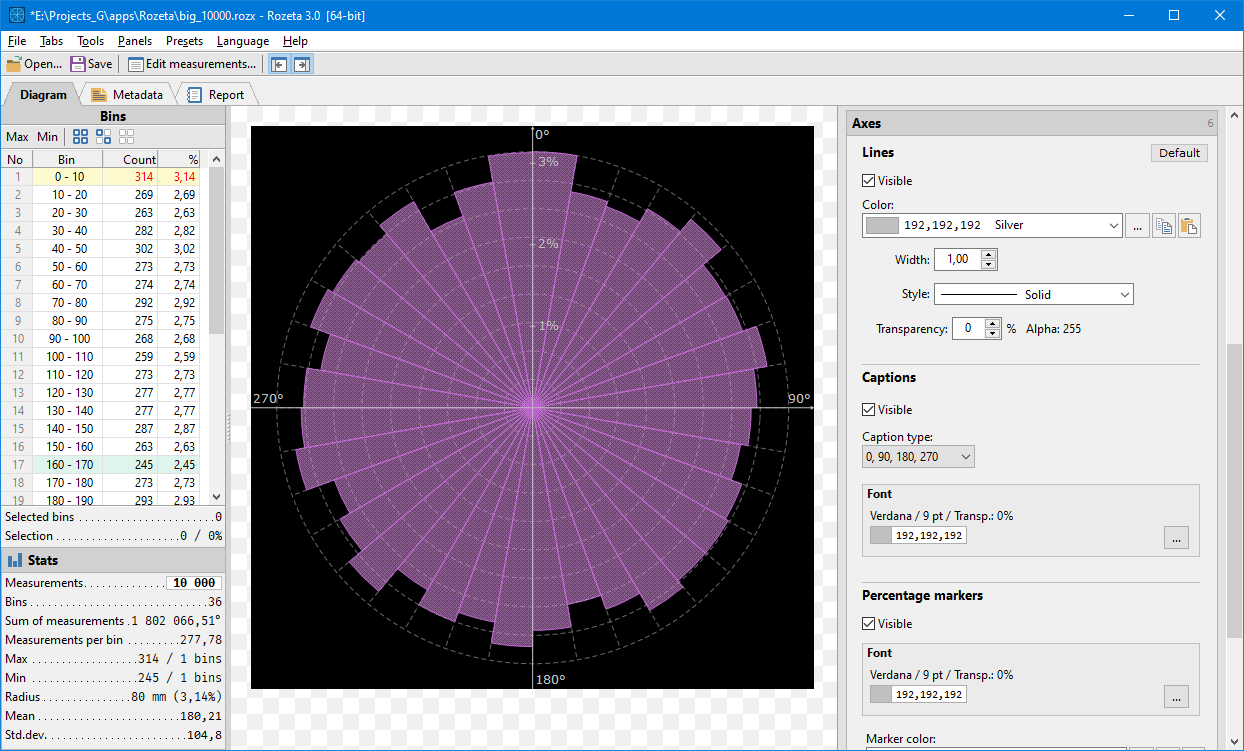Viewport: 1244px width, 751px height.
Task: Switch to the Metadata tab
Action: pos(127,95)
